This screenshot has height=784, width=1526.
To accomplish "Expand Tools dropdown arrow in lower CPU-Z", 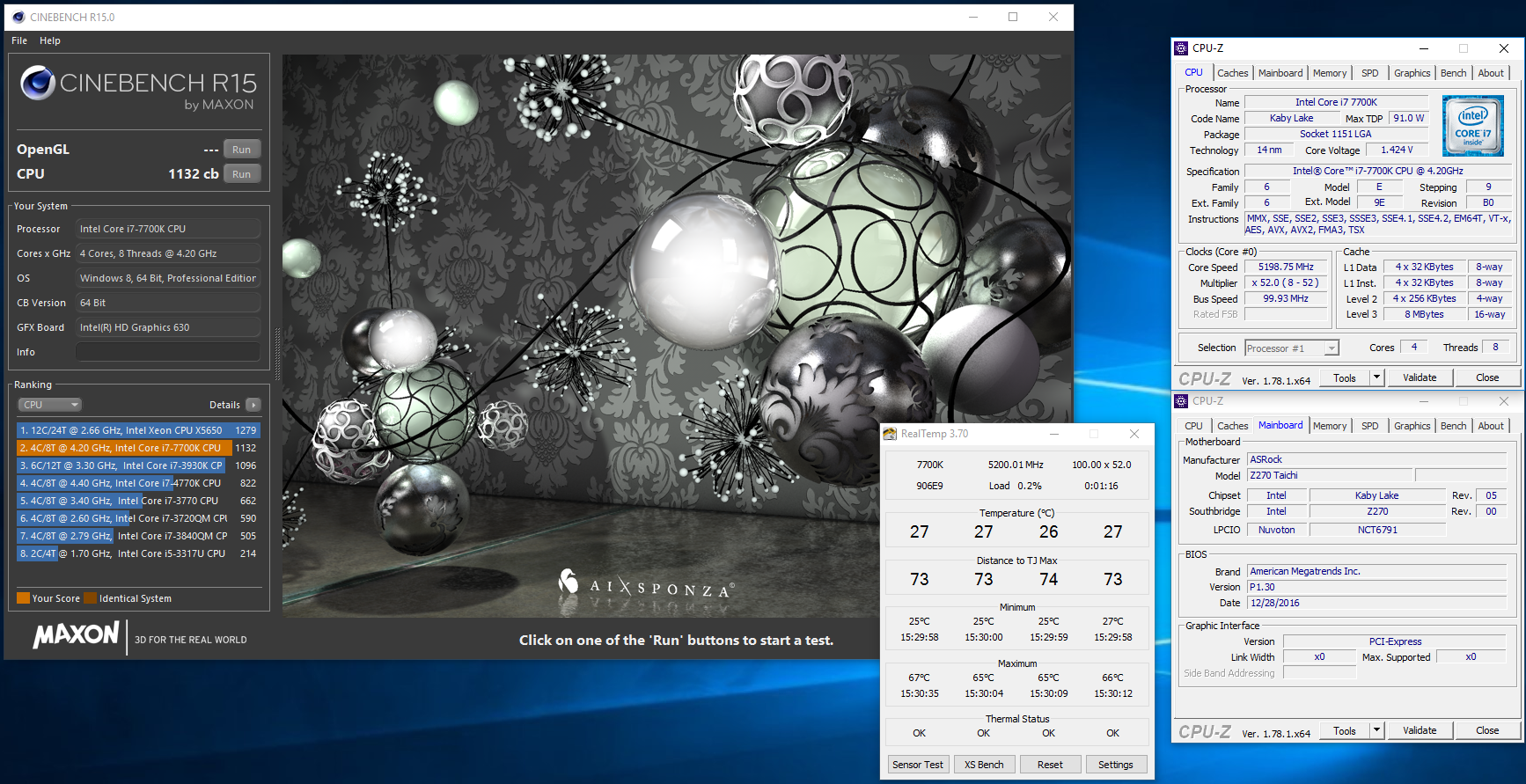I will [1377, 730].
